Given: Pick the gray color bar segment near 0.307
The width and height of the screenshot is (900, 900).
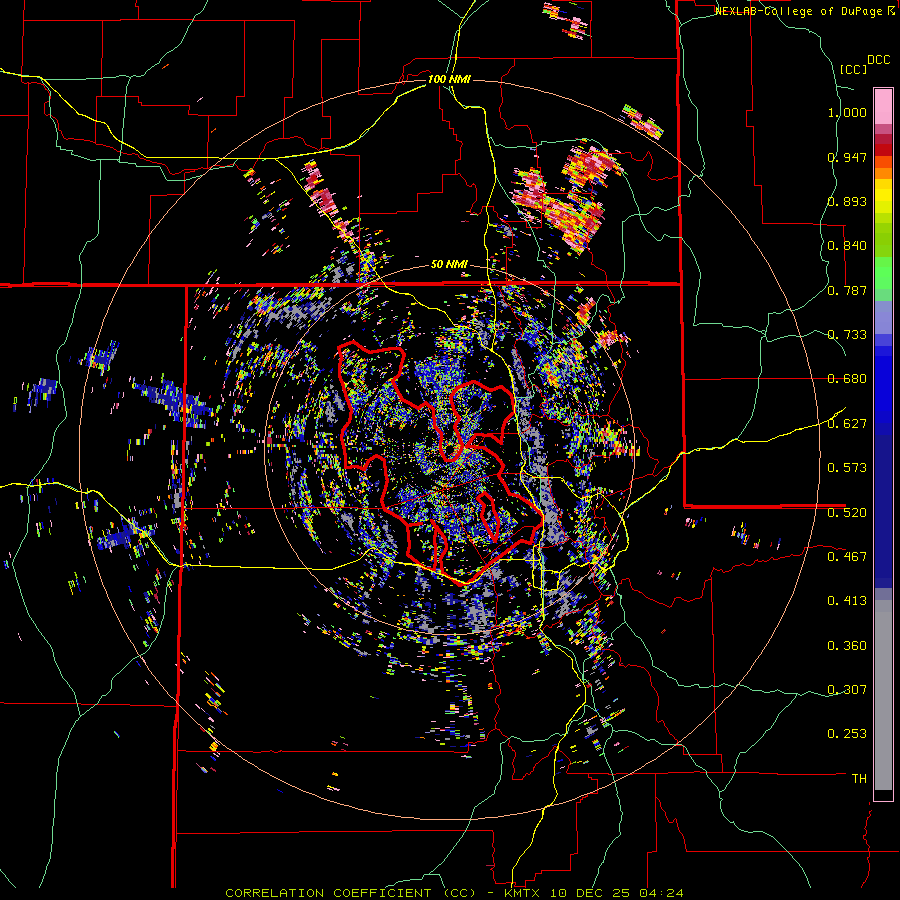Looking at the screenshot, I should point(883,695).
